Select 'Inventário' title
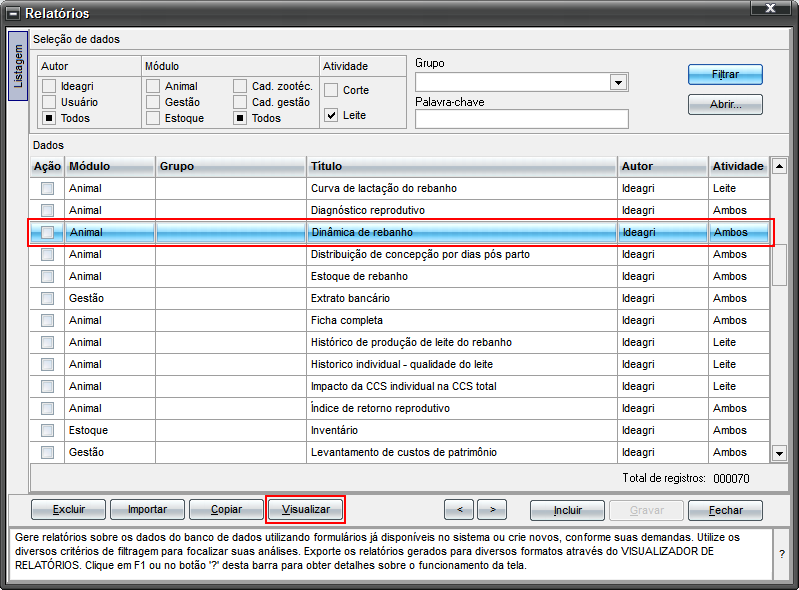The height and width of the screenshot is (590, 799). [334, 430]
